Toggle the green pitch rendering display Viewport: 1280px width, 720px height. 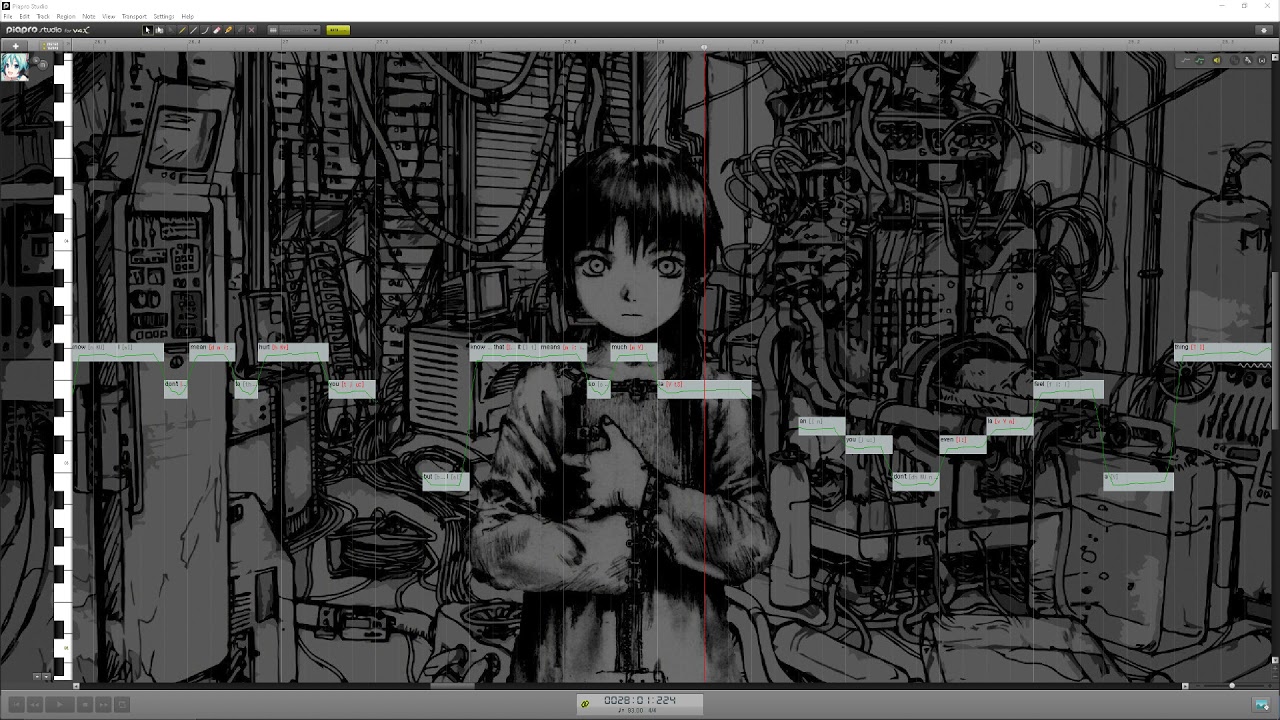click(1200, 60)
